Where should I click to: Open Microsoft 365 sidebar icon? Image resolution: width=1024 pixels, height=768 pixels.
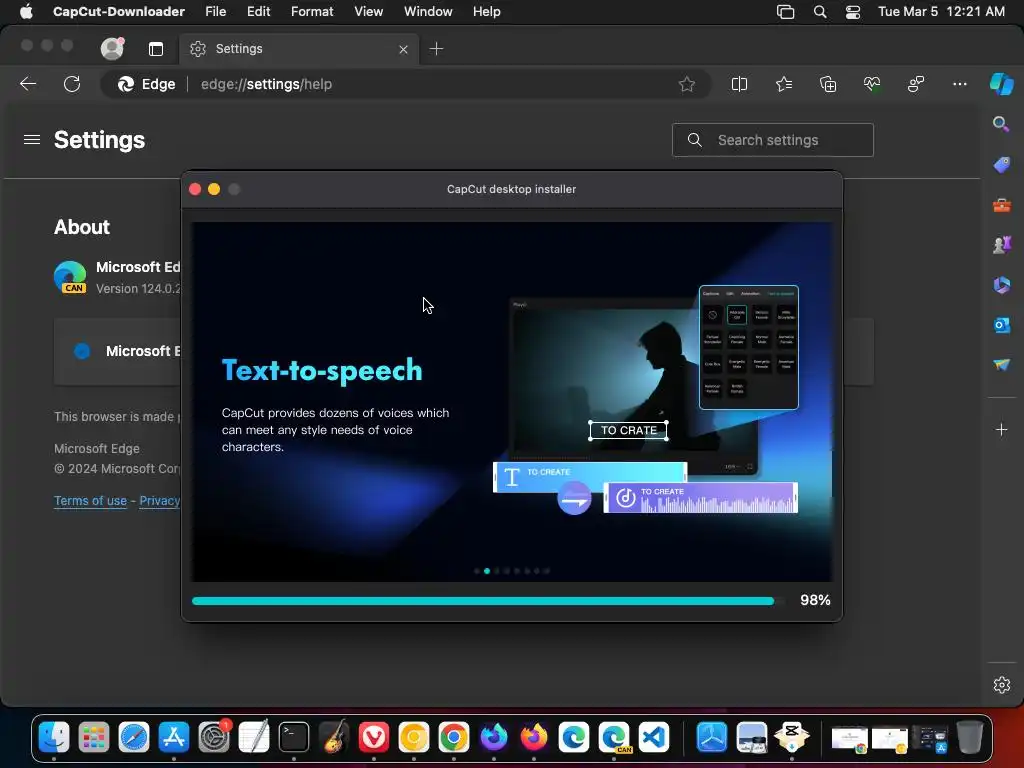1001,285
